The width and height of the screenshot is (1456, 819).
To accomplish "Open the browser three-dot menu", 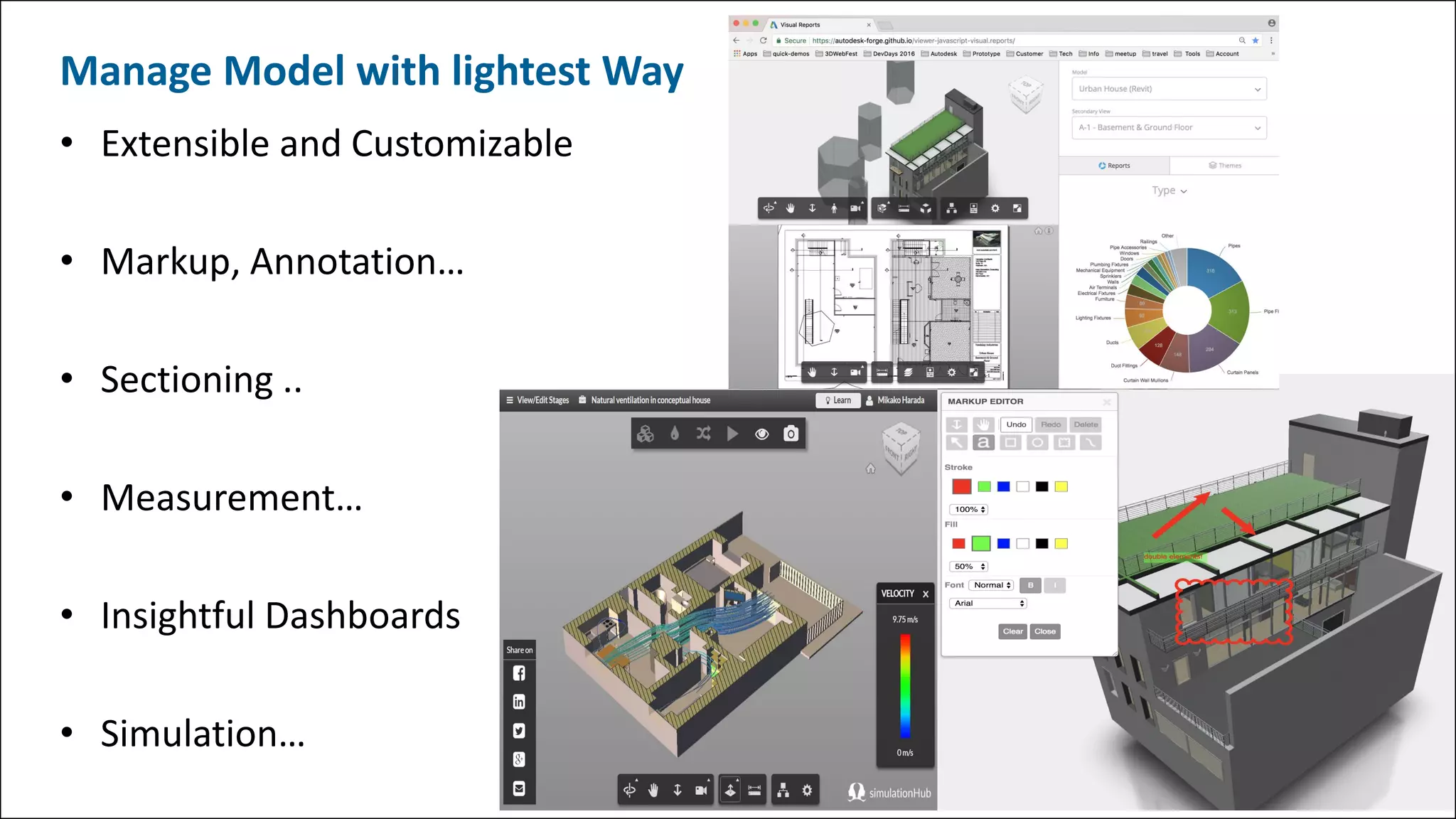I will point(1271,41).
